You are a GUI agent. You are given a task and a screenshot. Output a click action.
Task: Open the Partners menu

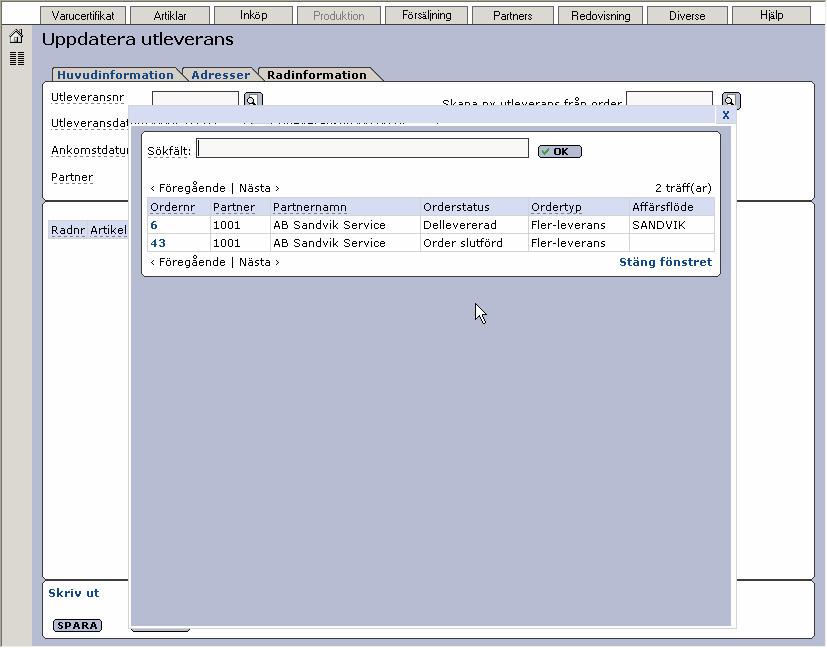click(x=513, y=16)
